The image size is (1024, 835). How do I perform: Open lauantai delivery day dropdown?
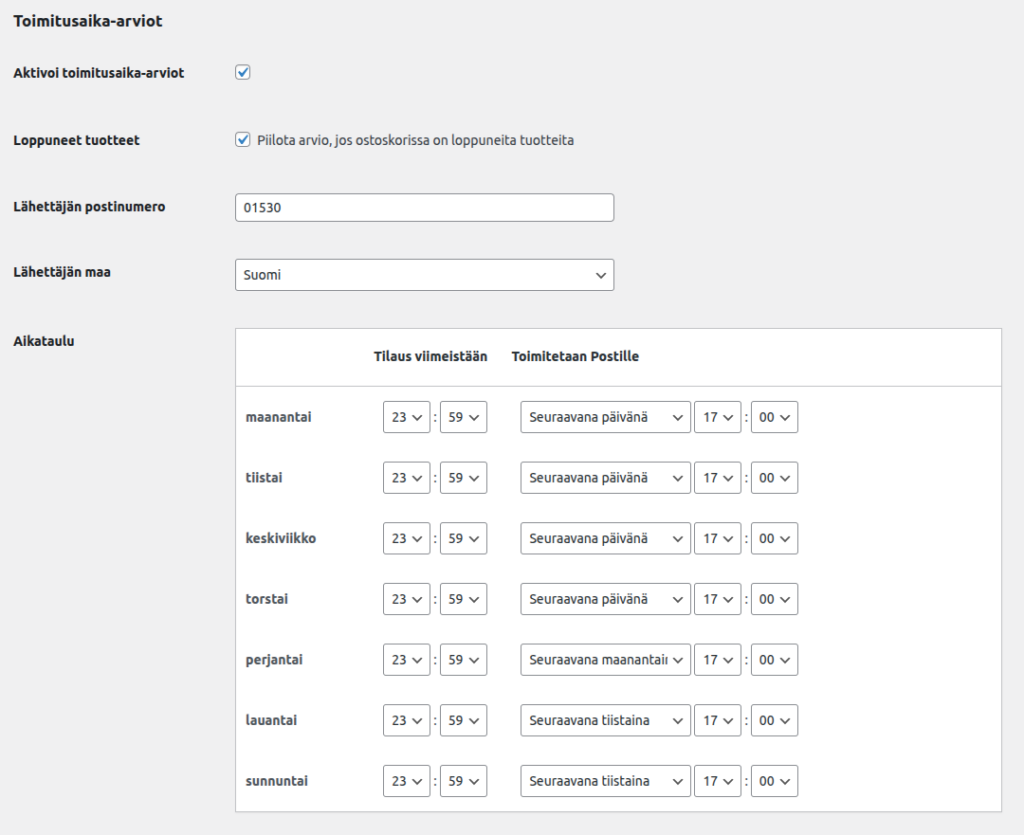coord(605,721)
